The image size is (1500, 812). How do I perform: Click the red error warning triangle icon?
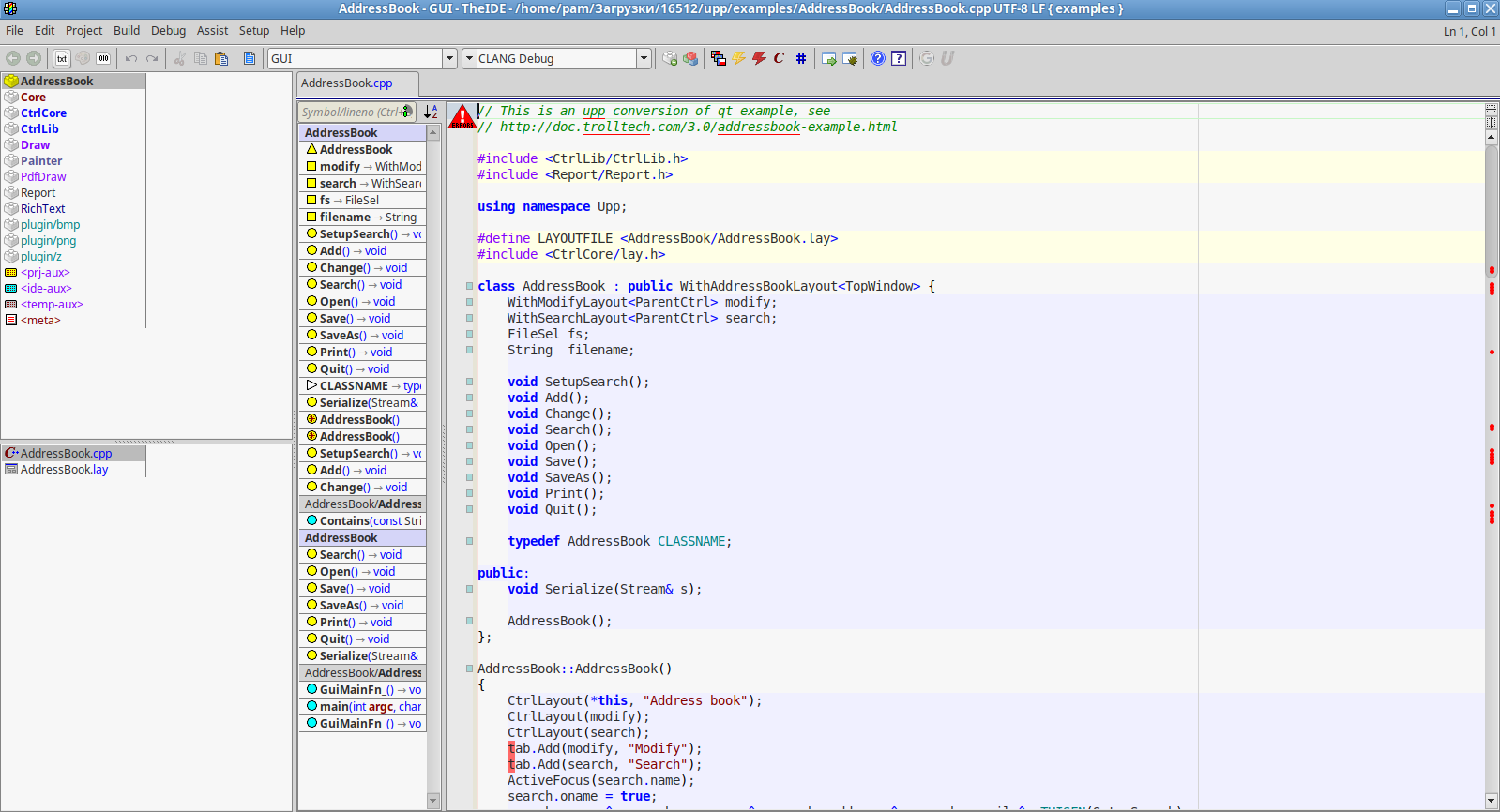[462, 117]
